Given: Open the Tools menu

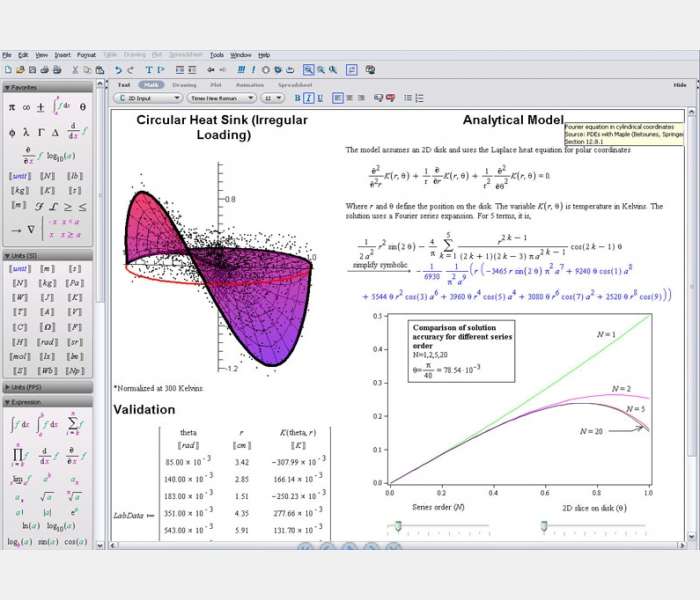Looking at the screenshot, I should [x=217, y=55].
